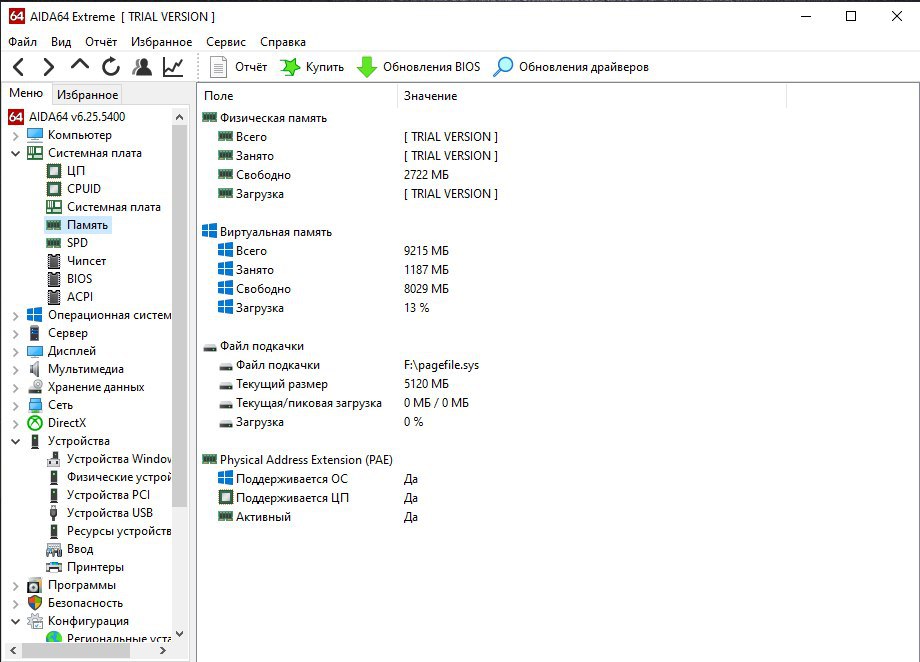Click the up-level arrow icon
Screen dimensions: 920x662
pos(80,65)
